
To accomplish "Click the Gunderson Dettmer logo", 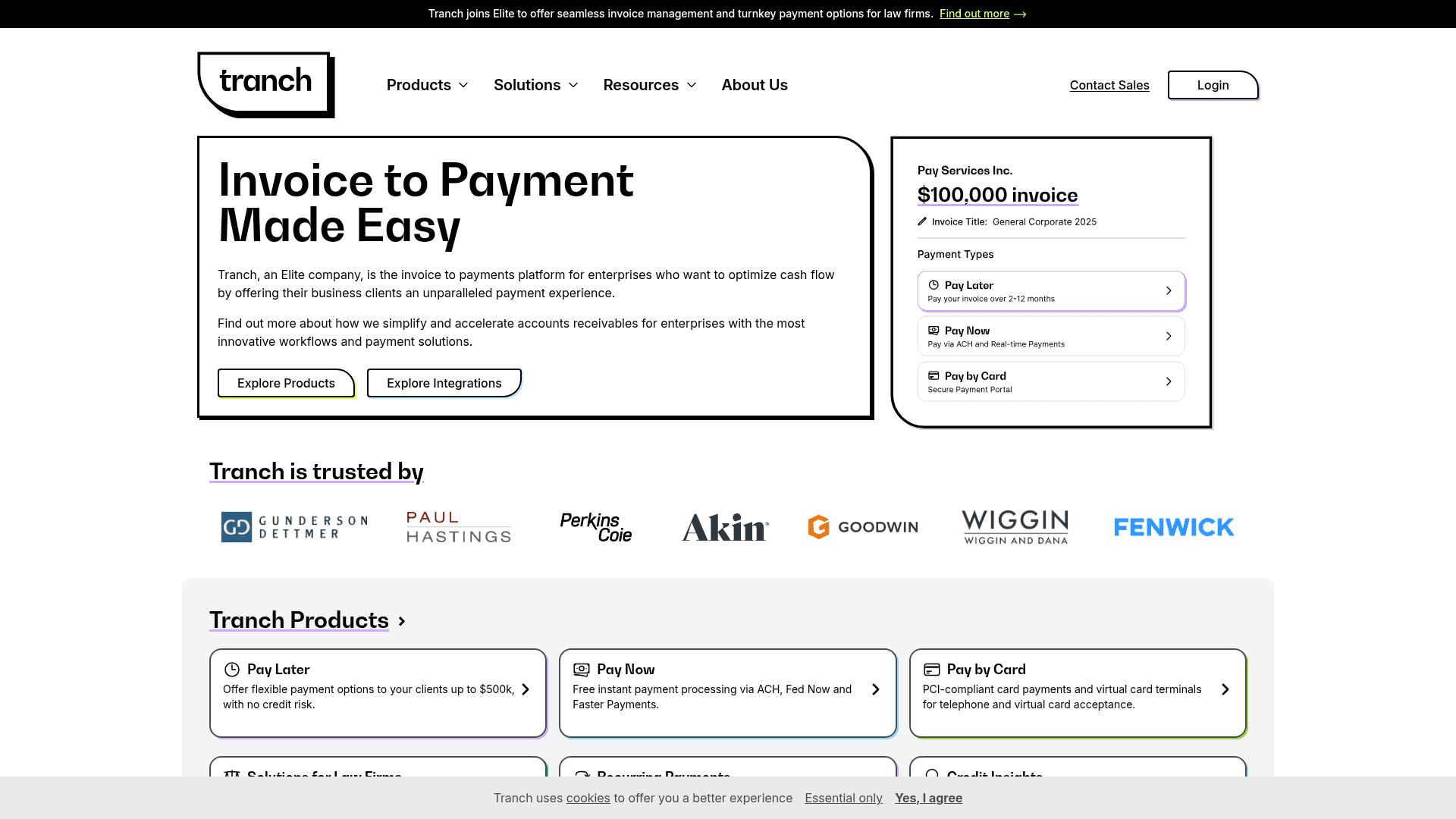I will pos(294,527).
